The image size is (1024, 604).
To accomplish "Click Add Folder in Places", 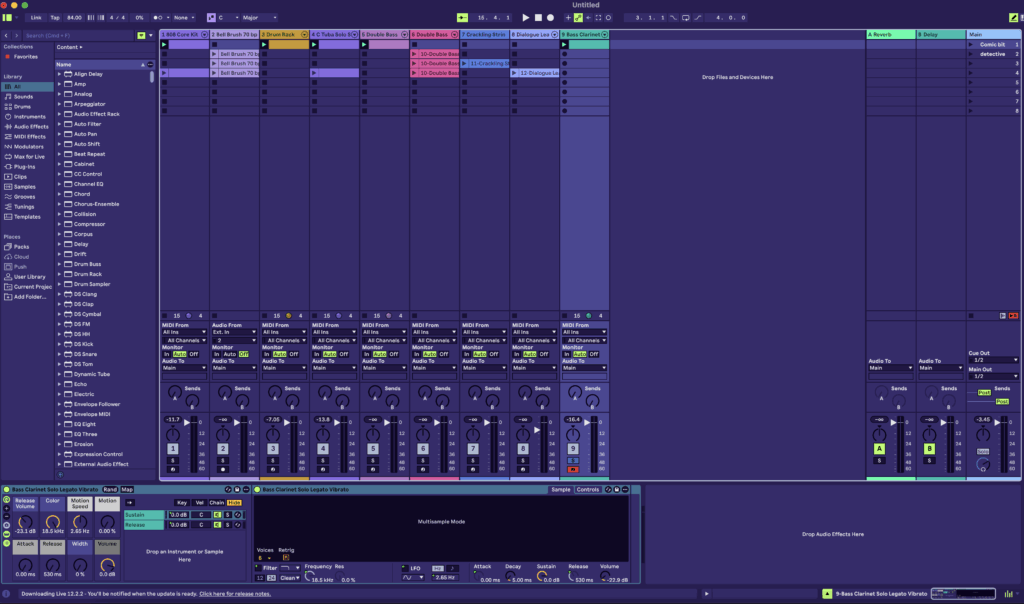I will point(27,297).
